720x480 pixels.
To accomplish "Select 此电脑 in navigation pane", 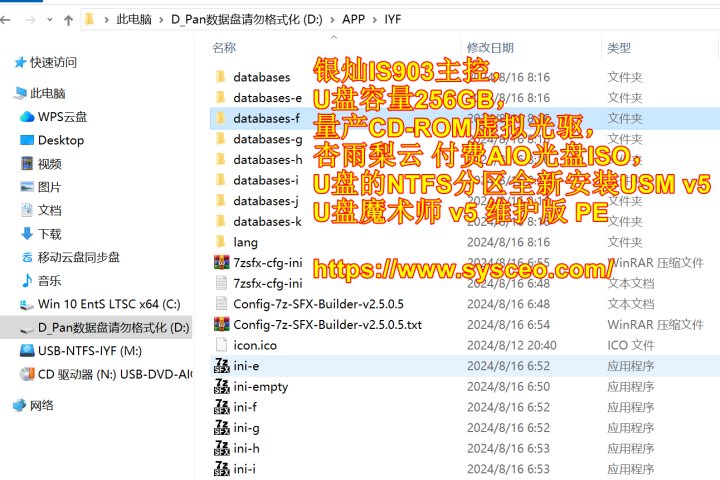I will point(39,93).
